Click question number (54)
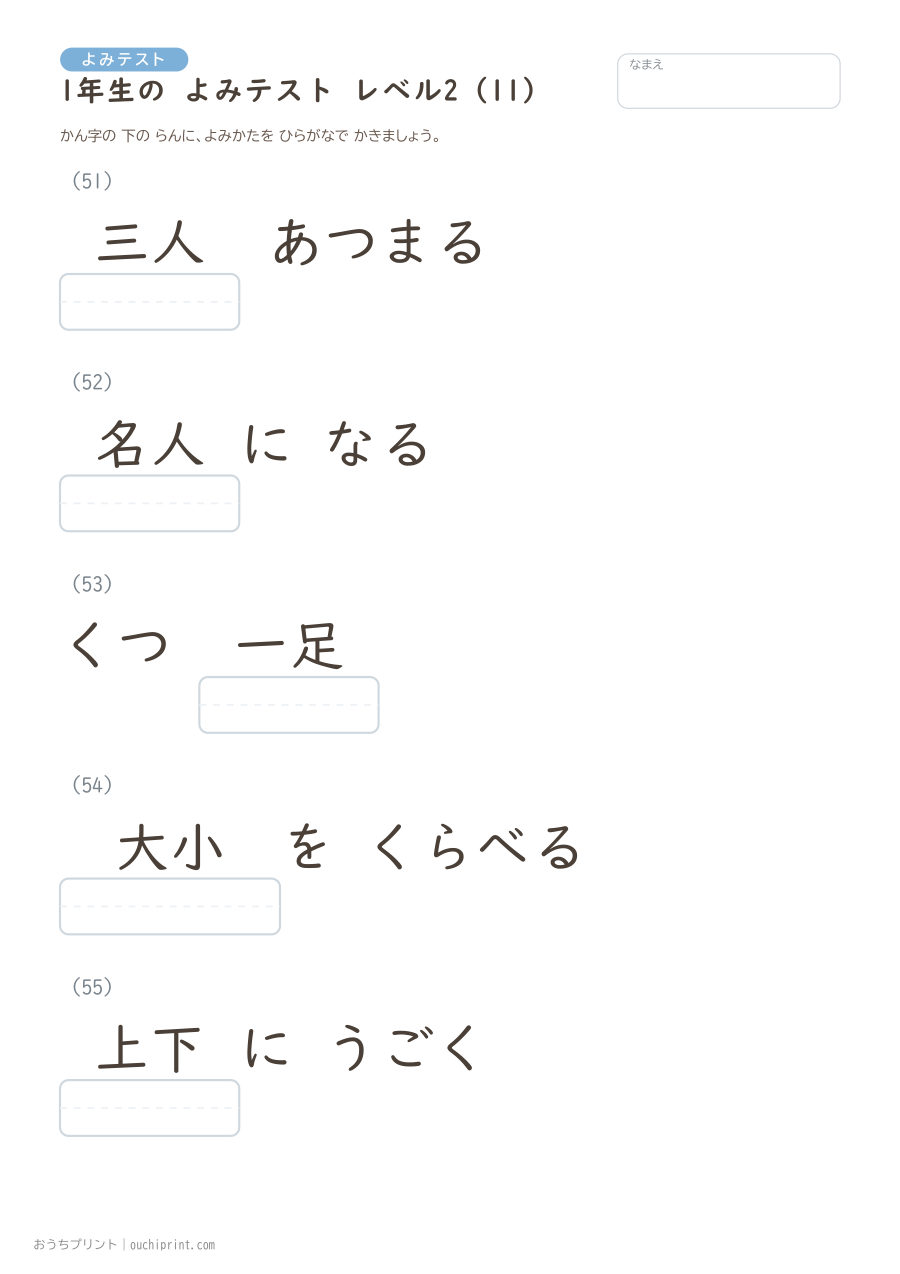This screenshot has width=900, height=1274. pyautogui.click(x=92, y=785)
